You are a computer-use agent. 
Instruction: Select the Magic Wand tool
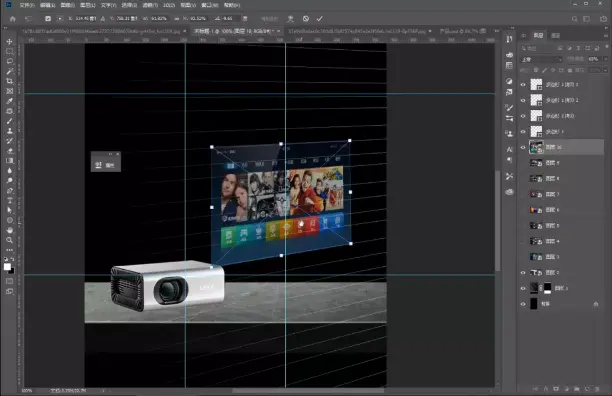pyautogui.click(x=9, y=71)
